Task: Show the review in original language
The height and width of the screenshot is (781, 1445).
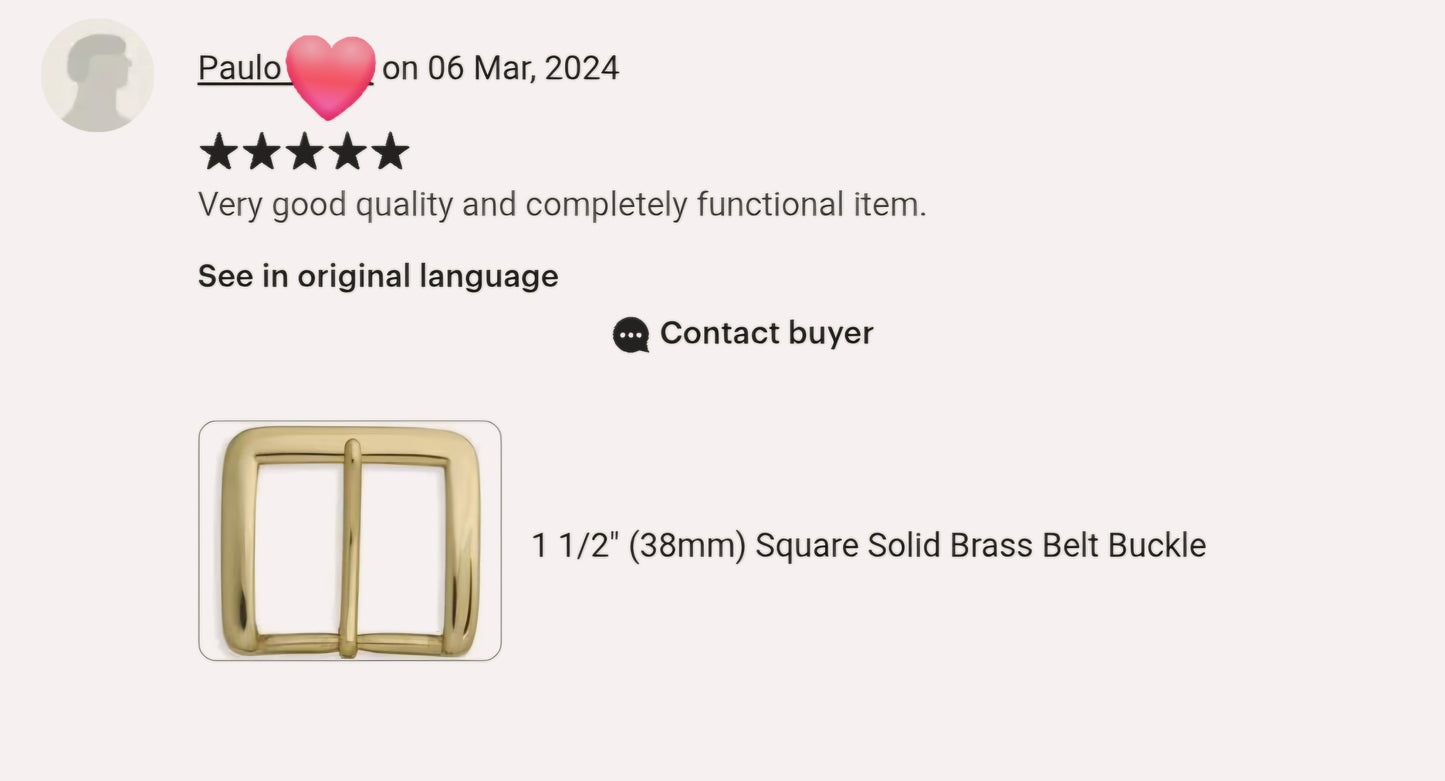Action: 377,276
